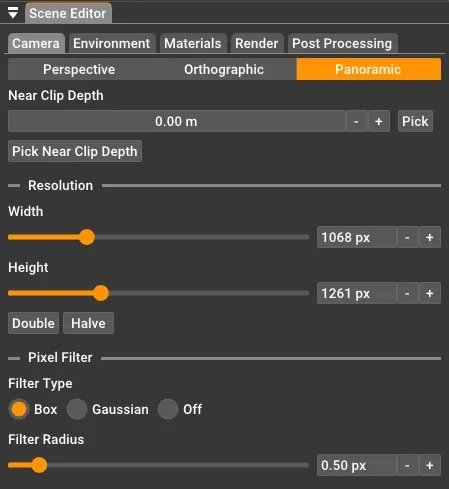Decrease Filter Radius with the minus button

(x=407, y=465)
